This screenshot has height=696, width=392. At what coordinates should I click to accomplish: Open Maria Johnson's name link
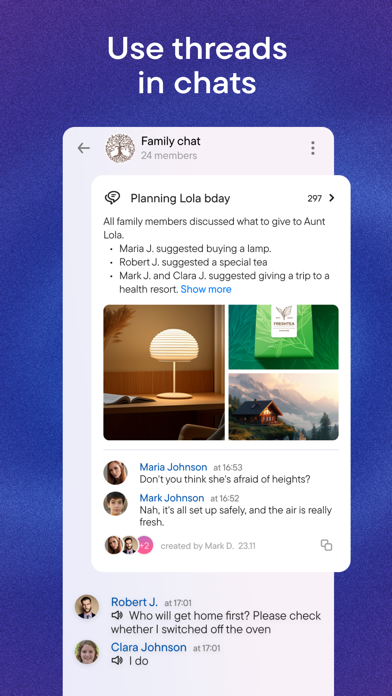(173, 467)
